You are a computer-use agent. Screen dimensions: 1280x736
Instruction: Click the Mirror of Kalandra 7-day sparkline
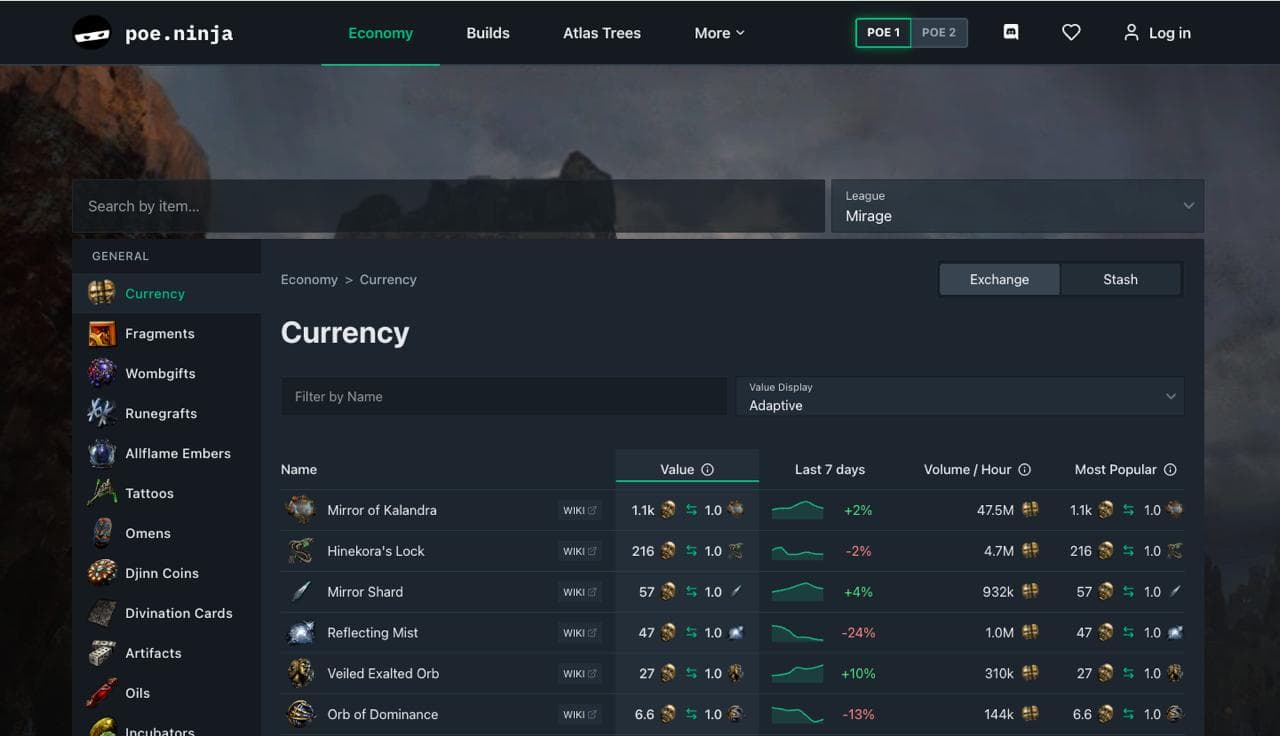click(x=798, y=510)
